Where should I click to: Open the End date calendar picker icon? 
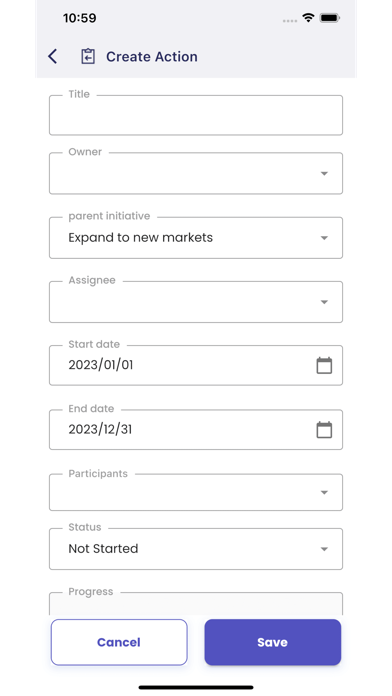(324, 430)
